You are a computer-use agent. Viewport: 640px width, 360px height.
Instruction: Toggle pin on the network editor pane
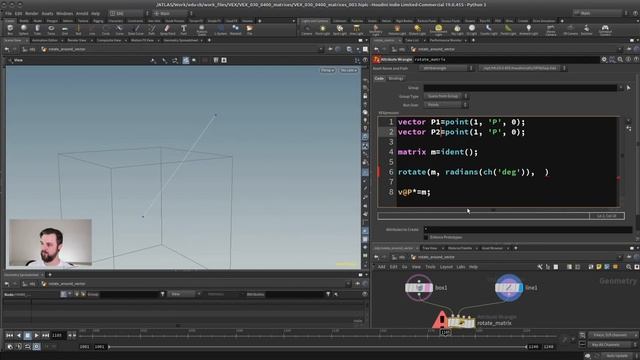630,257
